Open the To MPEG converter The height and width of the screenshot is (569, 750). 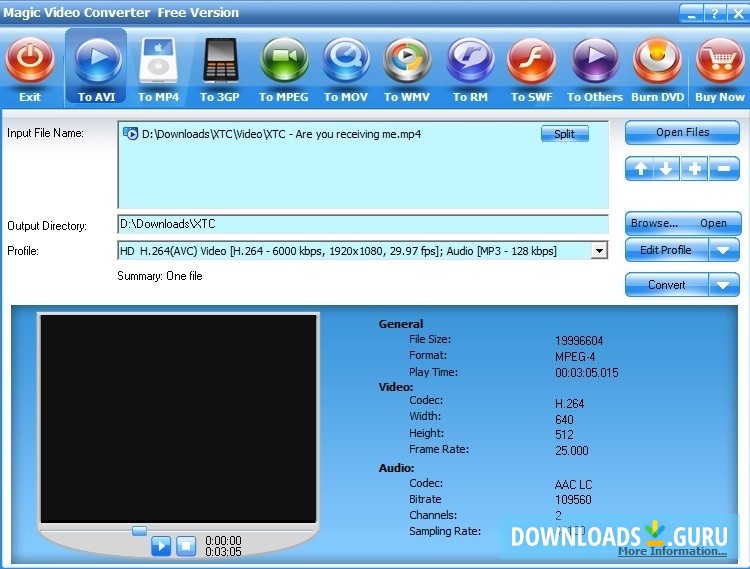[284, 61]
